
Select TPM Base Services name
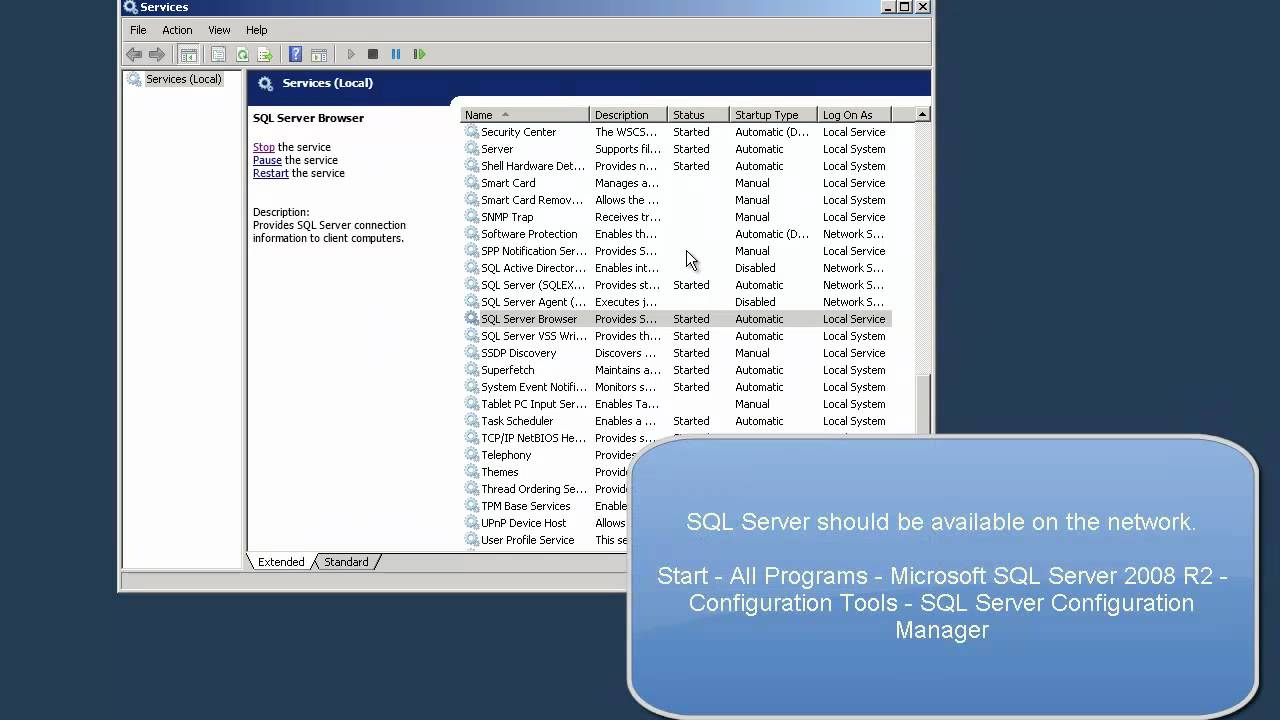(525, 506)
